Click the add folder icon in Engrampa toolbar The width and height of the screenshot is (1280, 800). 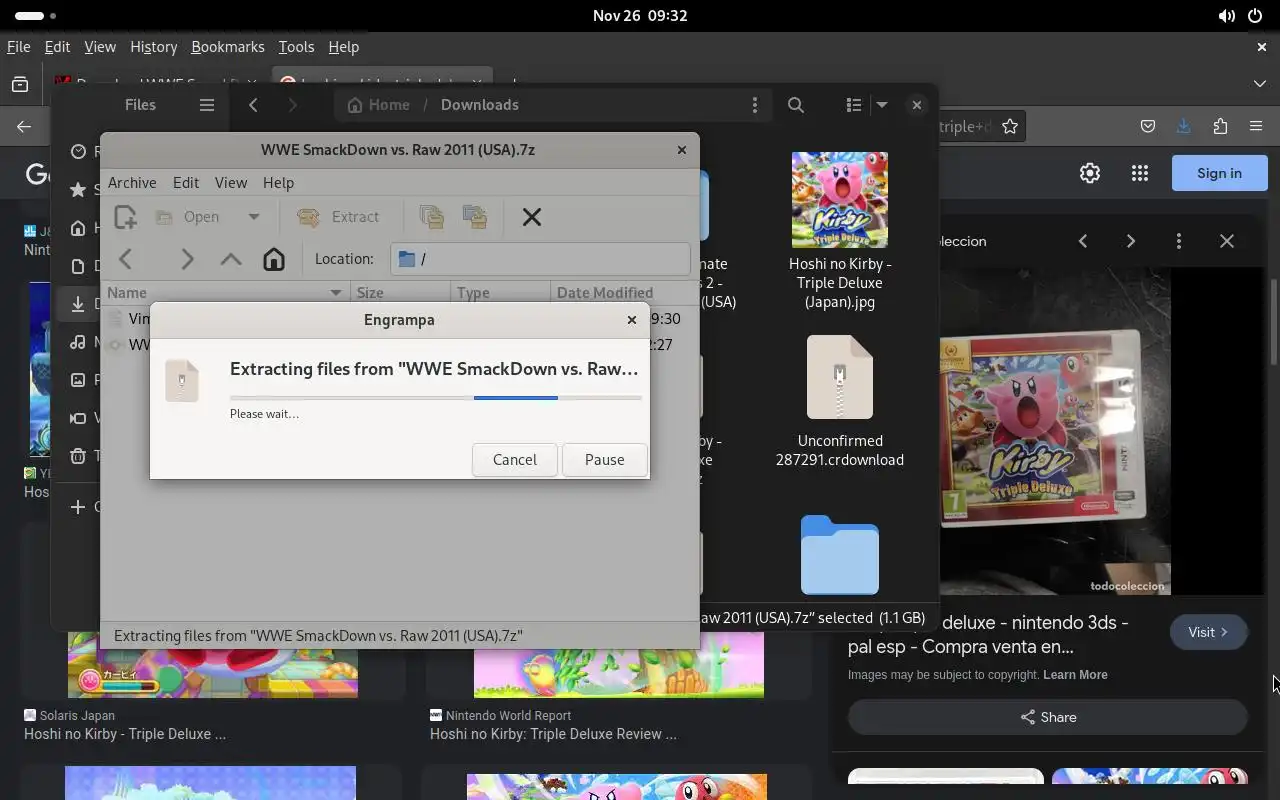(x=475, y=217)
